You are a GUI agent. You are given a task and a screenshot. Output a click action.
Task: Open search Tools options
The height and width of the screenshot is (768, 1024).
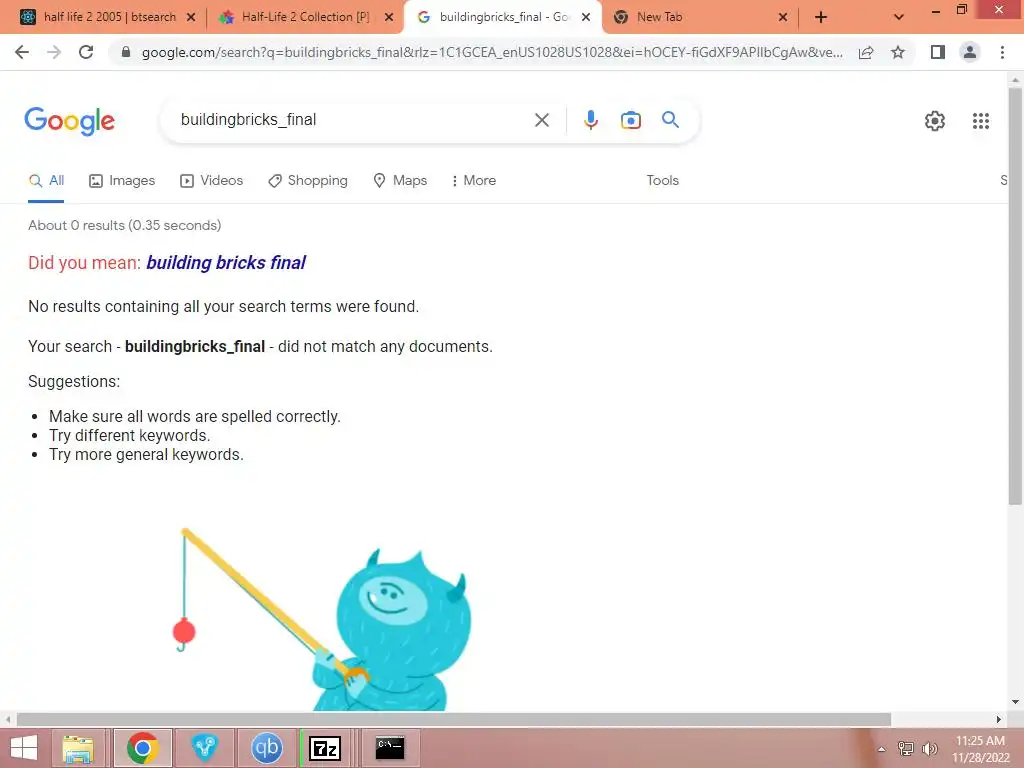pos(662,181)
